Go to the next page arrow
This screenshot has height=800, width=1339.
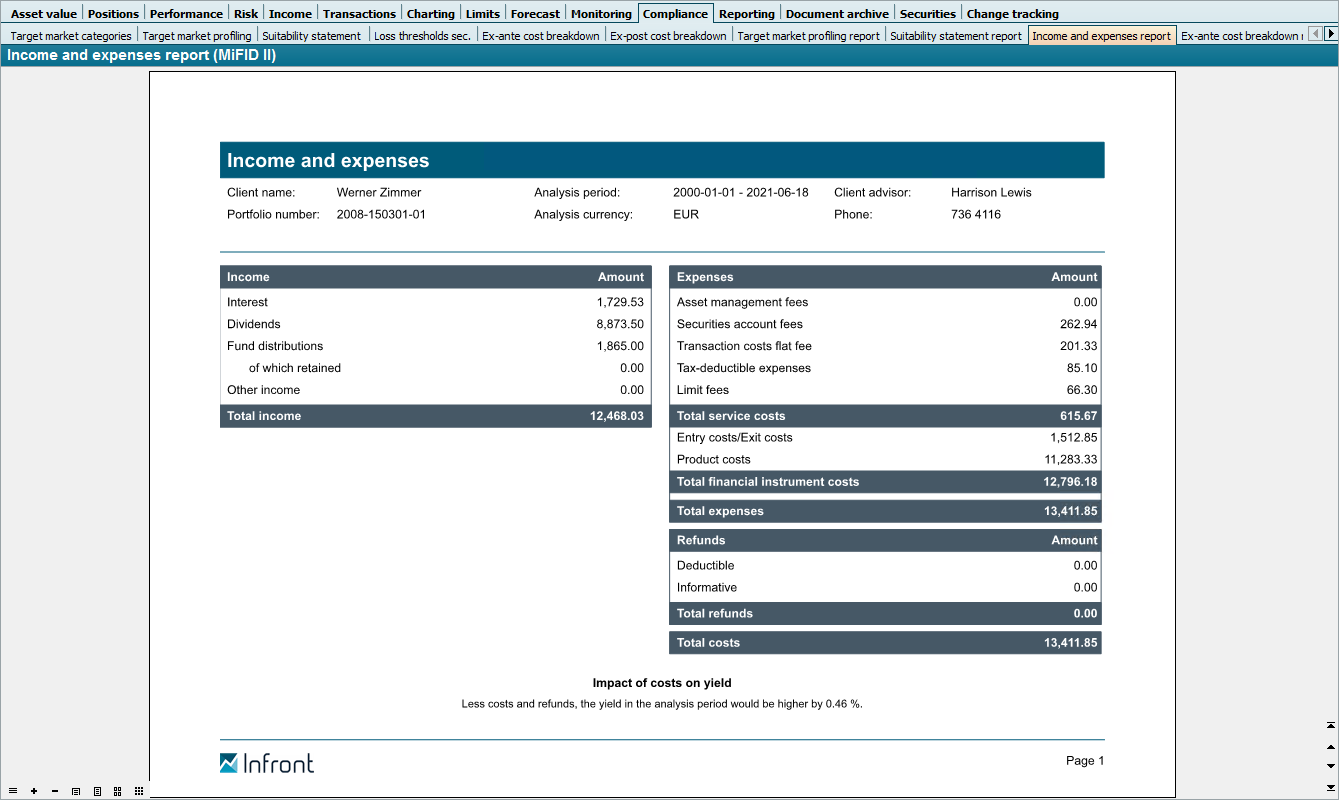pyautogui.click(x=1331, y=766)
